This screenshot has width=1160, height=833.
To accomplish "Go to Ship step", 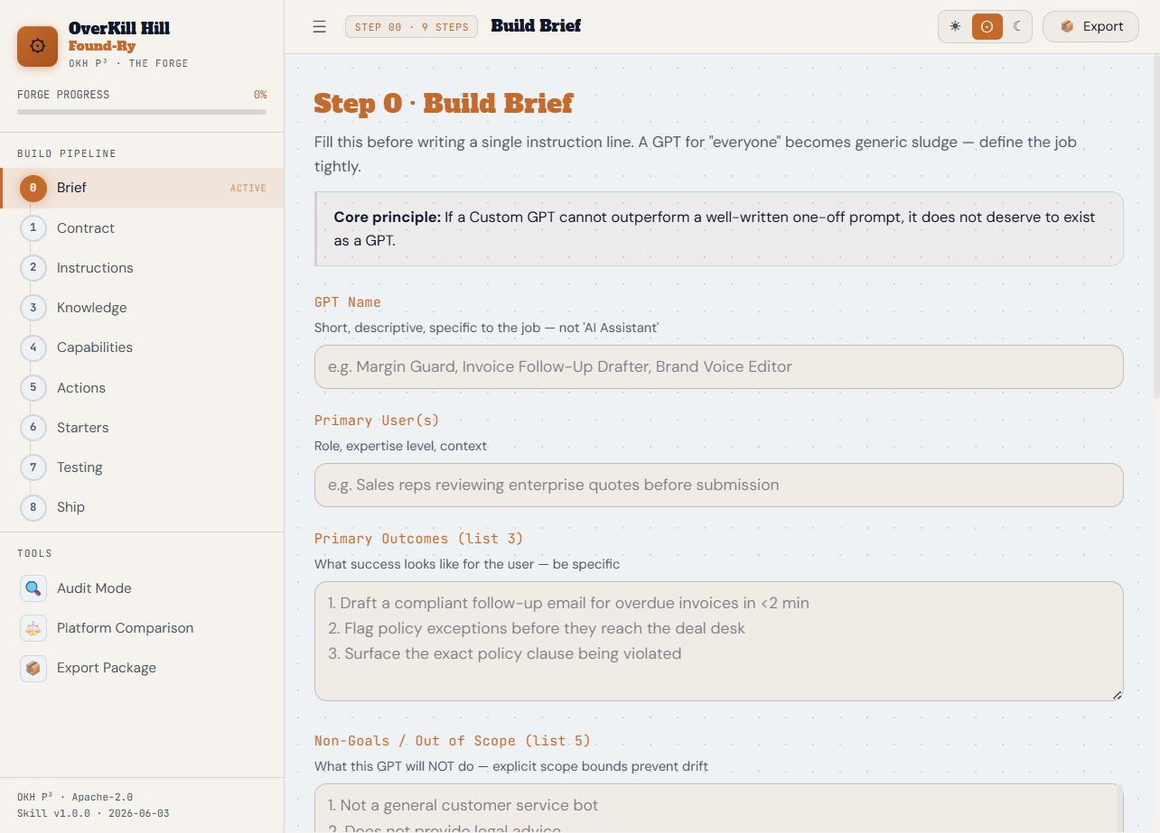I will [142, 507].
